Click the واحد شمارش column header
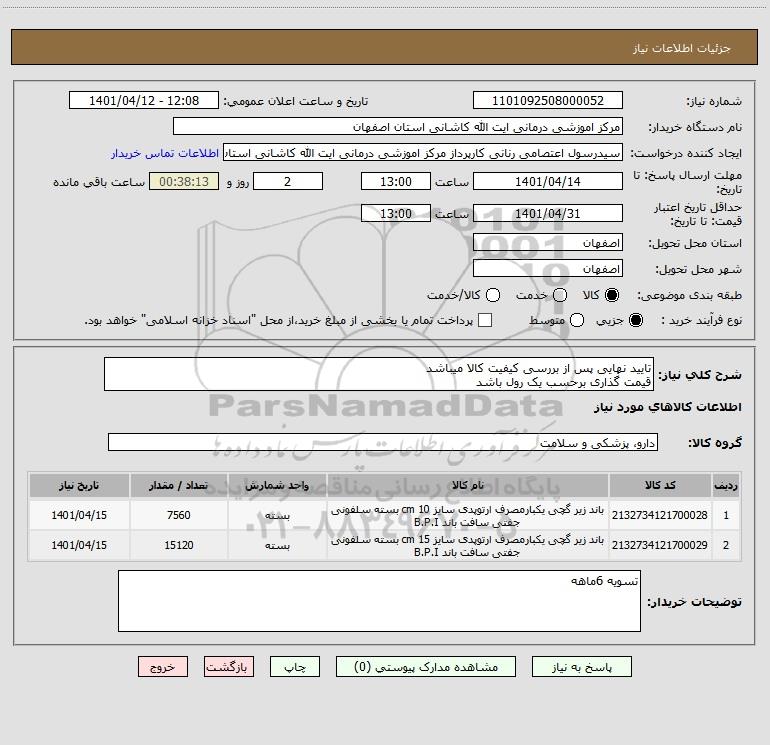Viewport: 770px width, 745px height. [277, 485]
